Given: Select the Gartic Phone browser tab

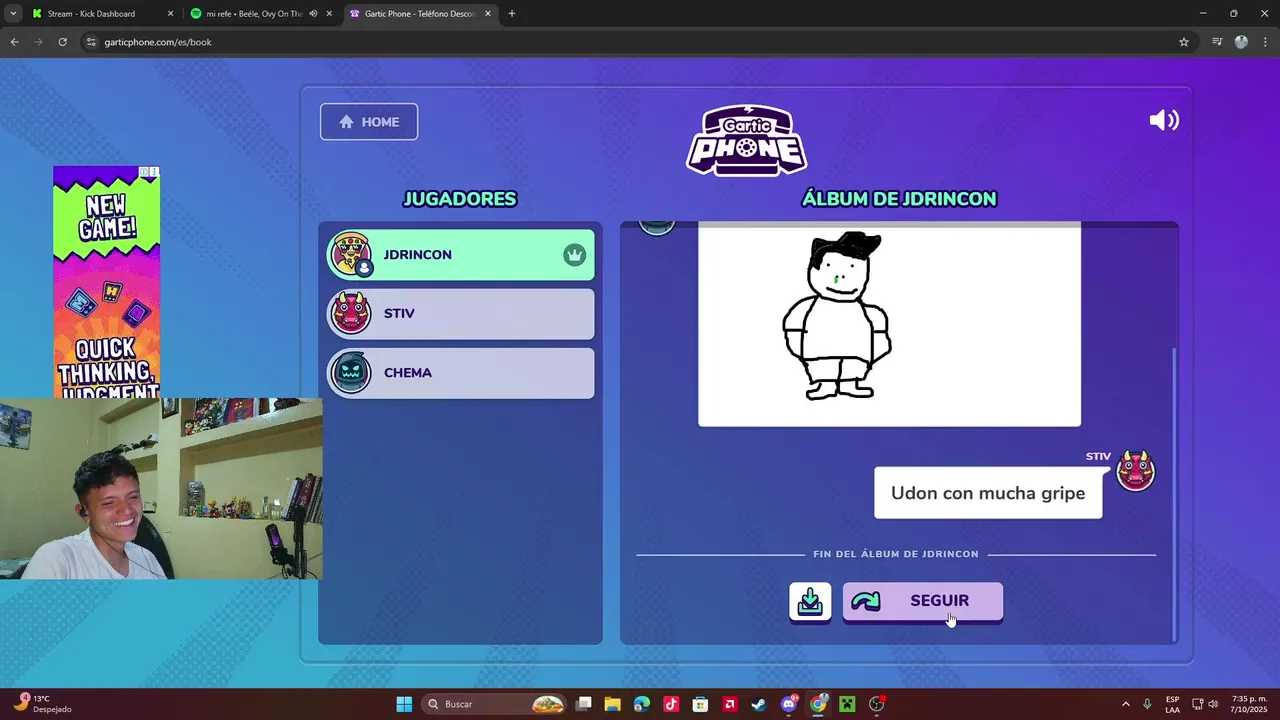Looking at the screenshot, I should pyautogui.click(x=420, y=14).
